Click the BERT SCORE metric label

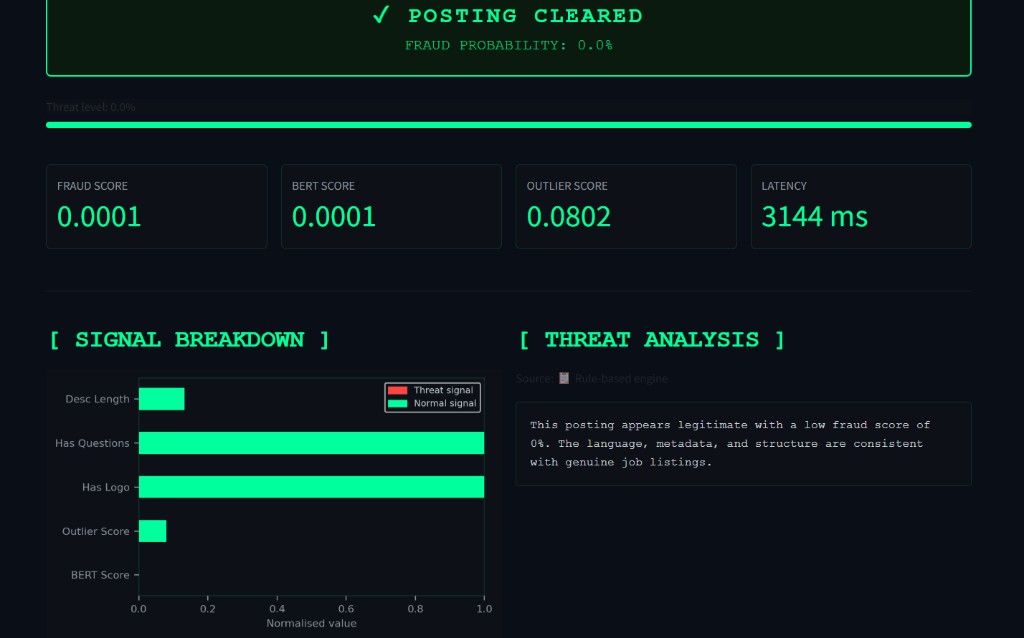click(x=323, y=186)
